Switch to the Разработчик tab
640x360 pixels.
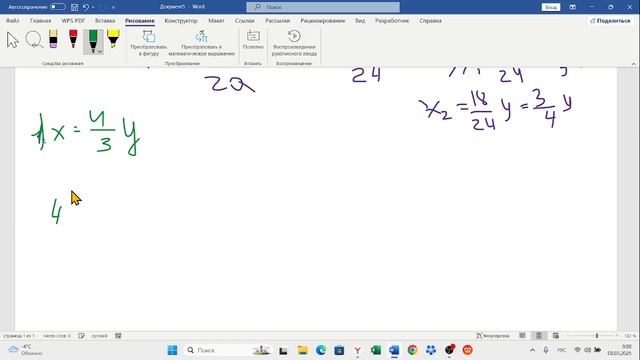point(392,21)
